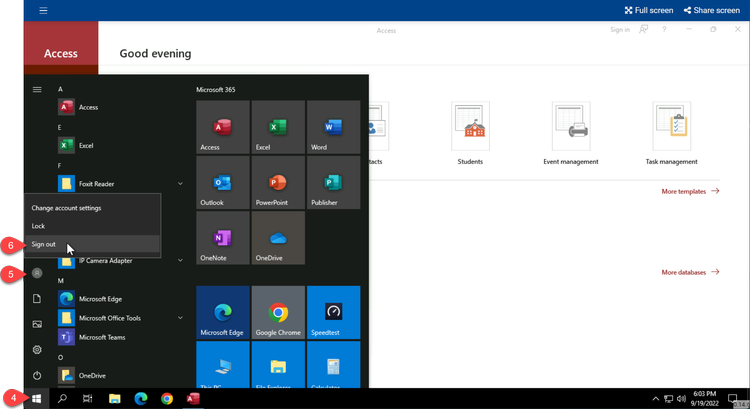Click the network icon in system tray
Image resolution: width=750 pixels, height=409 pixels.
click(x=669, y=398)
